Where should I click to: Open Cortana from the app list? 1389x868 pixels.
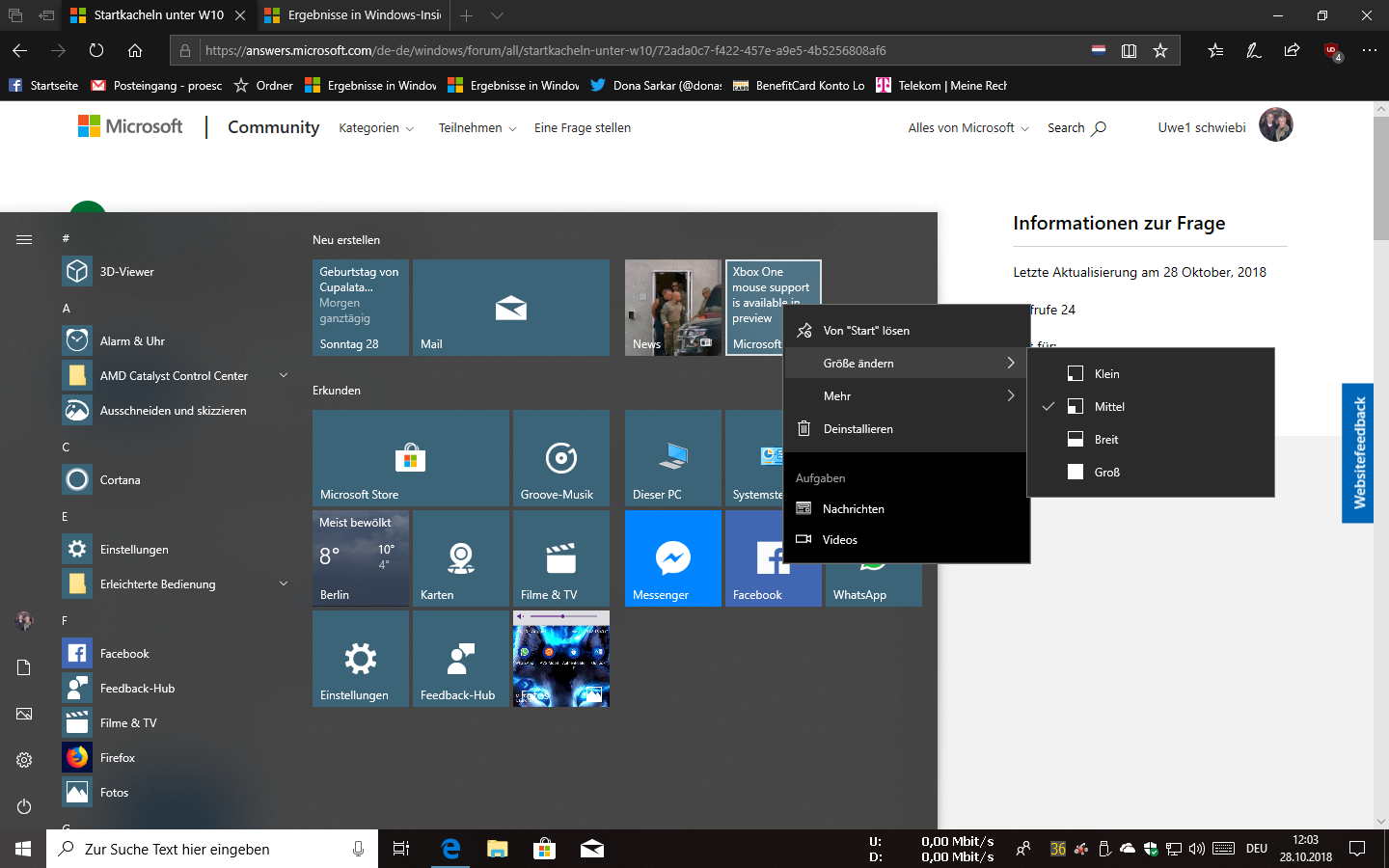click(x=174, y=480)
